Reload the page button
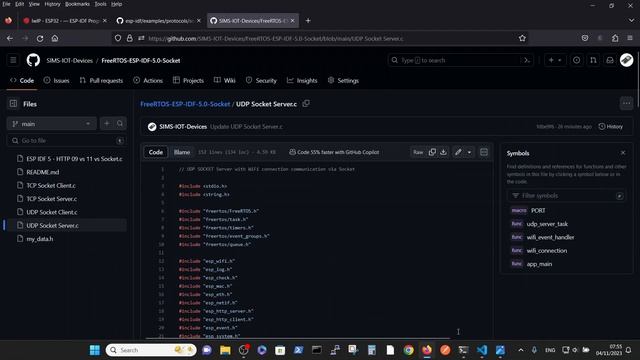 click(x=40, y=38)
